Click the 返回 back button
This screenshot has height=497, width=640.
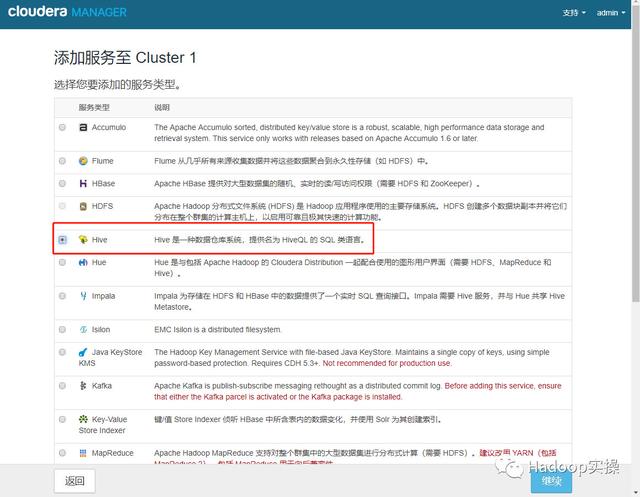coord(75,481)
